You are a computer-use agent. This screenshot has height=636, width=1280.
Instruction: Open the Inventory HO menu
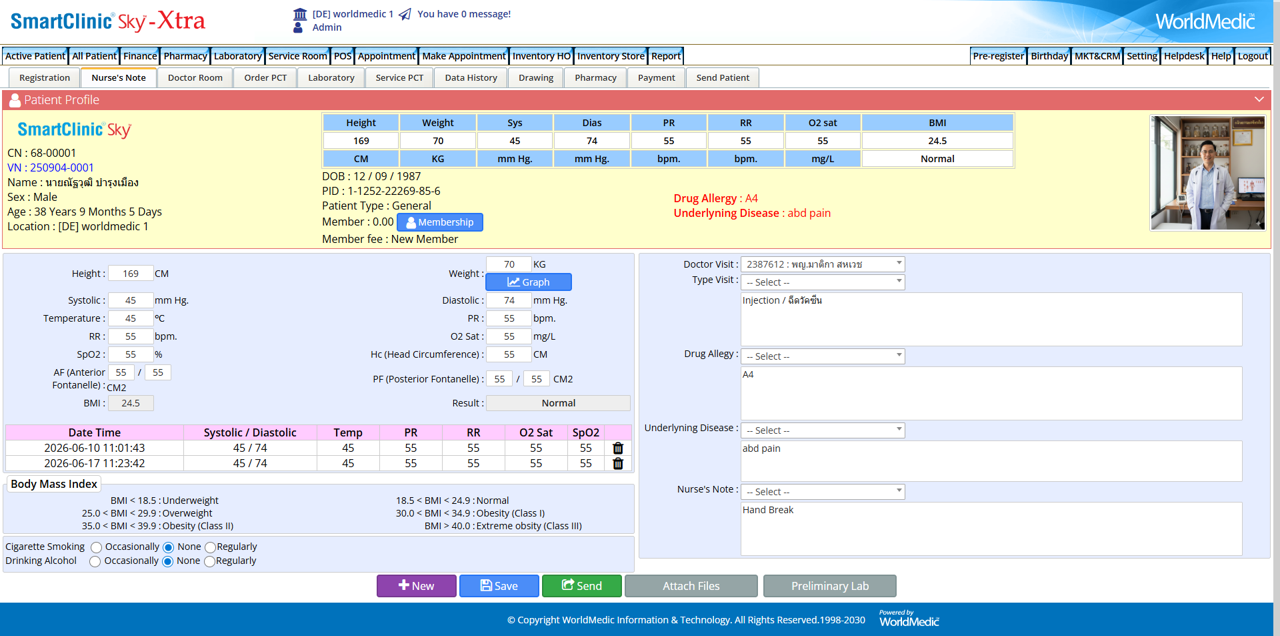pyautogui.click(x=541, y=56)
